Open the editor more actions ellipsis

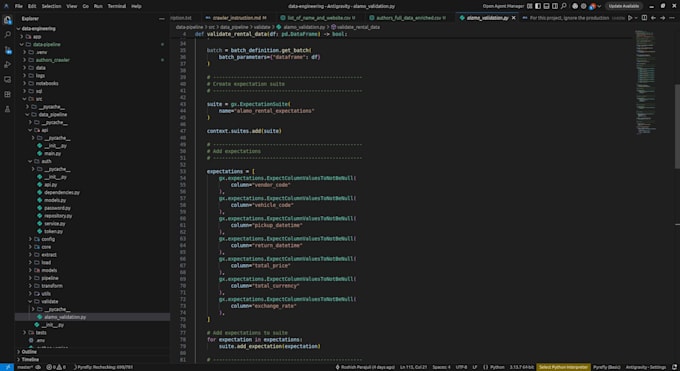click(672, 18)
